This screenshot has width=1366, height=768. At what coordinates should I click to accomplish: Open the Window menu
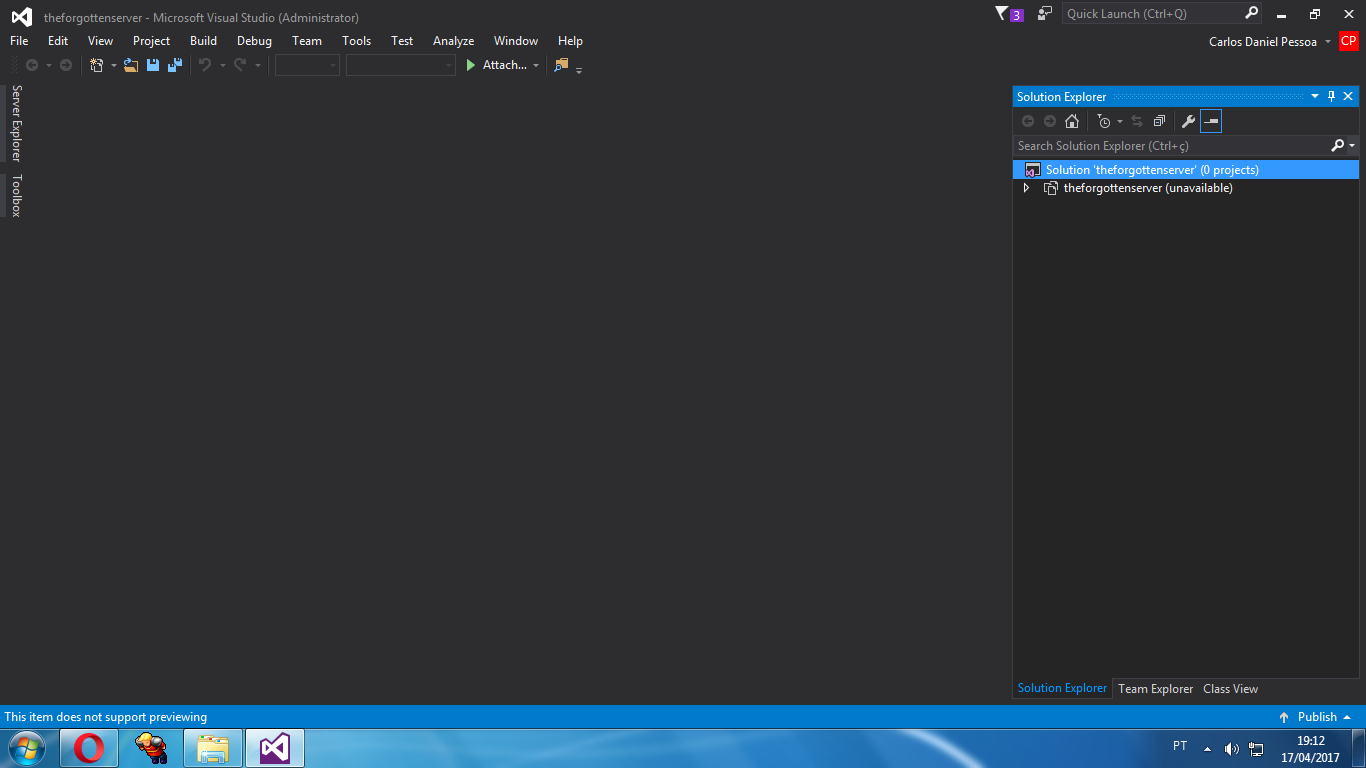pos(516,41)
